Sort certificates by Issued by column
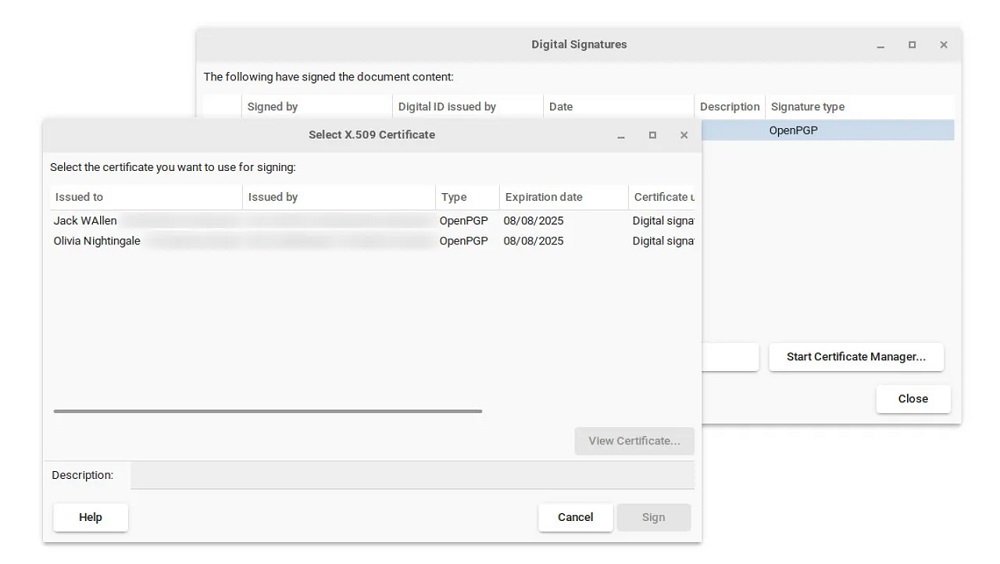Image resolution: width=1000 pixels, height=564 pixels. [338, 197]
